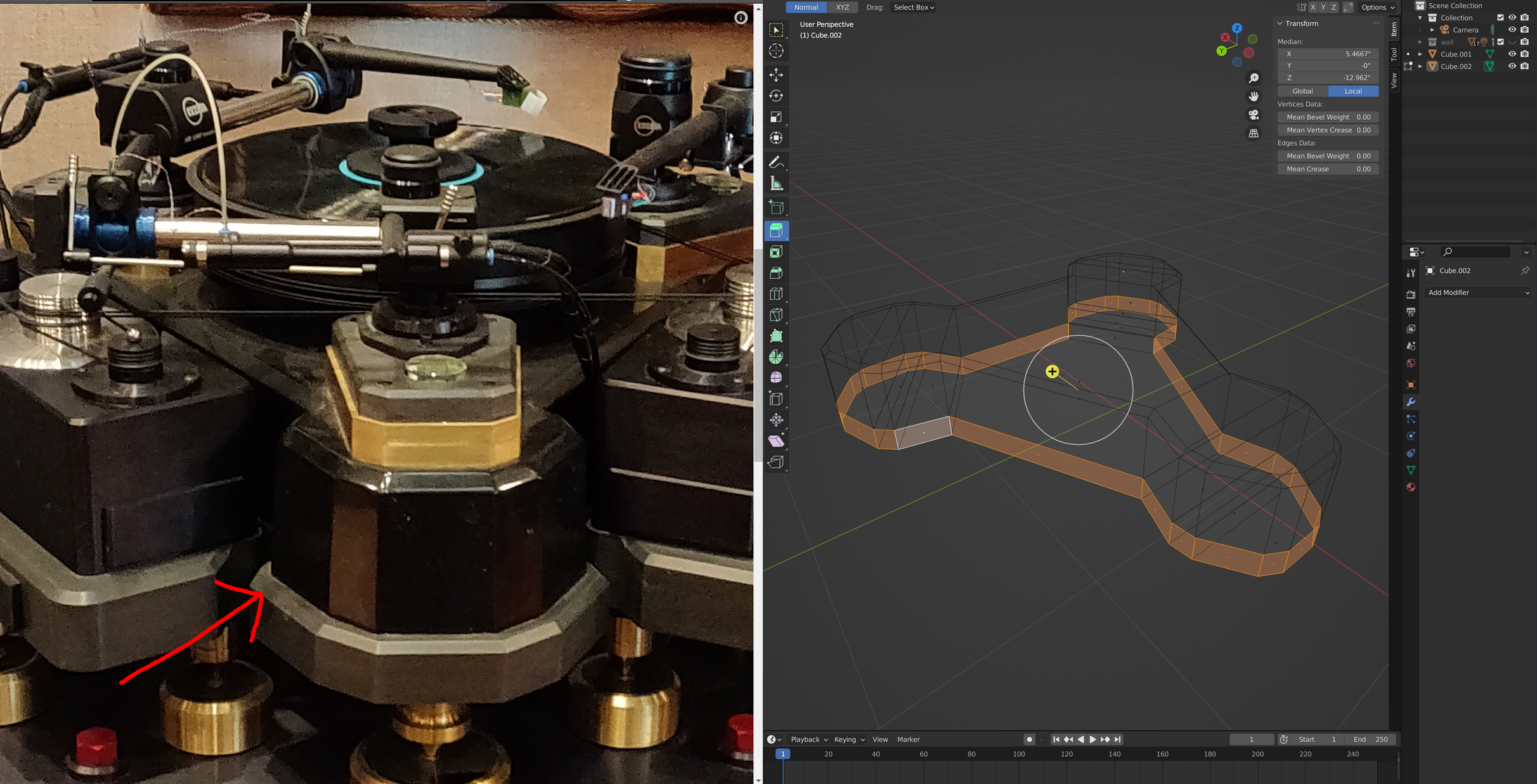Open the Physics properties tab icon
Viewport: 1537px width, 784px height.
(1411, 436)
